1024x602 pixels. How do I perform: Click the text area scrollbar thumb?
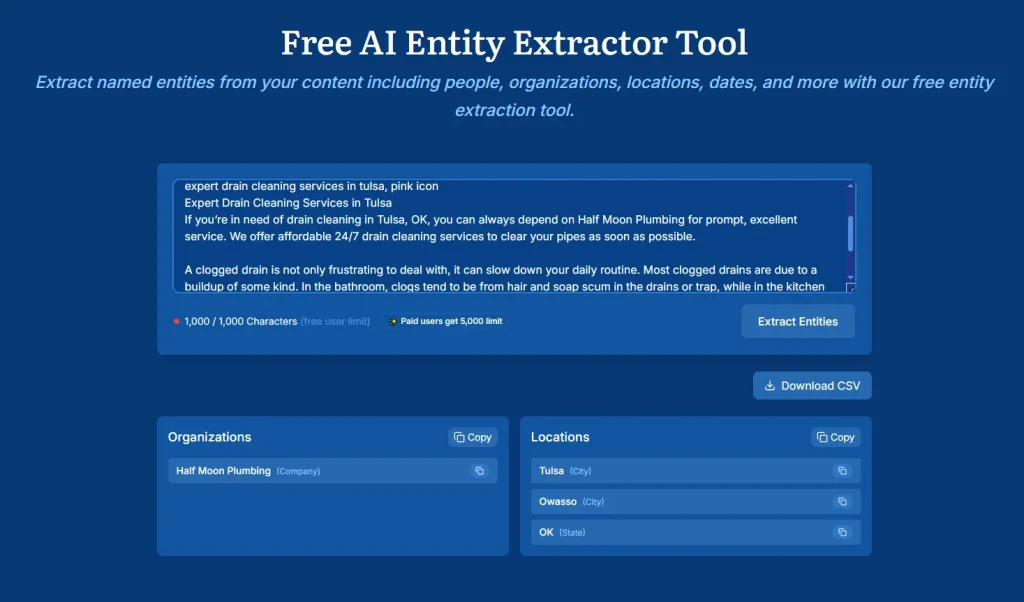(851, 232)
